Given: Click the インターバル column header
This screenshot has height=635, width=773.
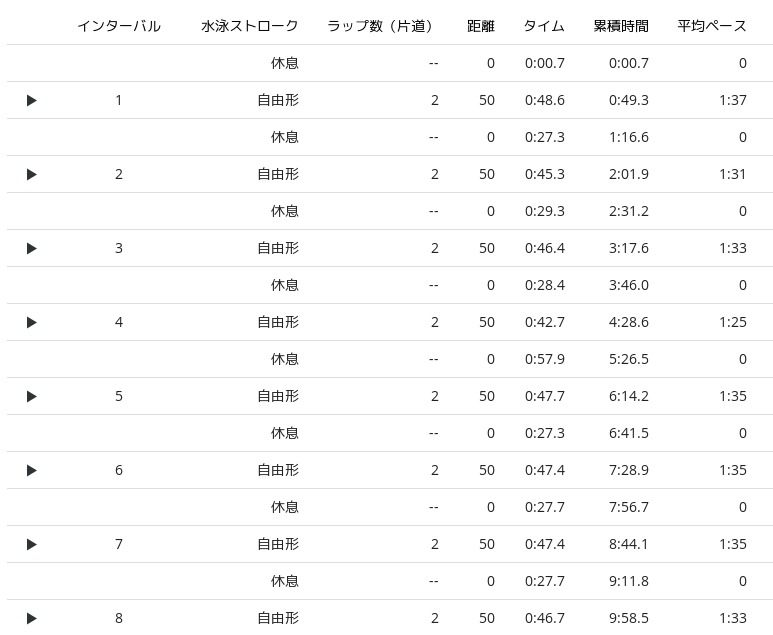Looking at the screenshot, I should (118, 26).
